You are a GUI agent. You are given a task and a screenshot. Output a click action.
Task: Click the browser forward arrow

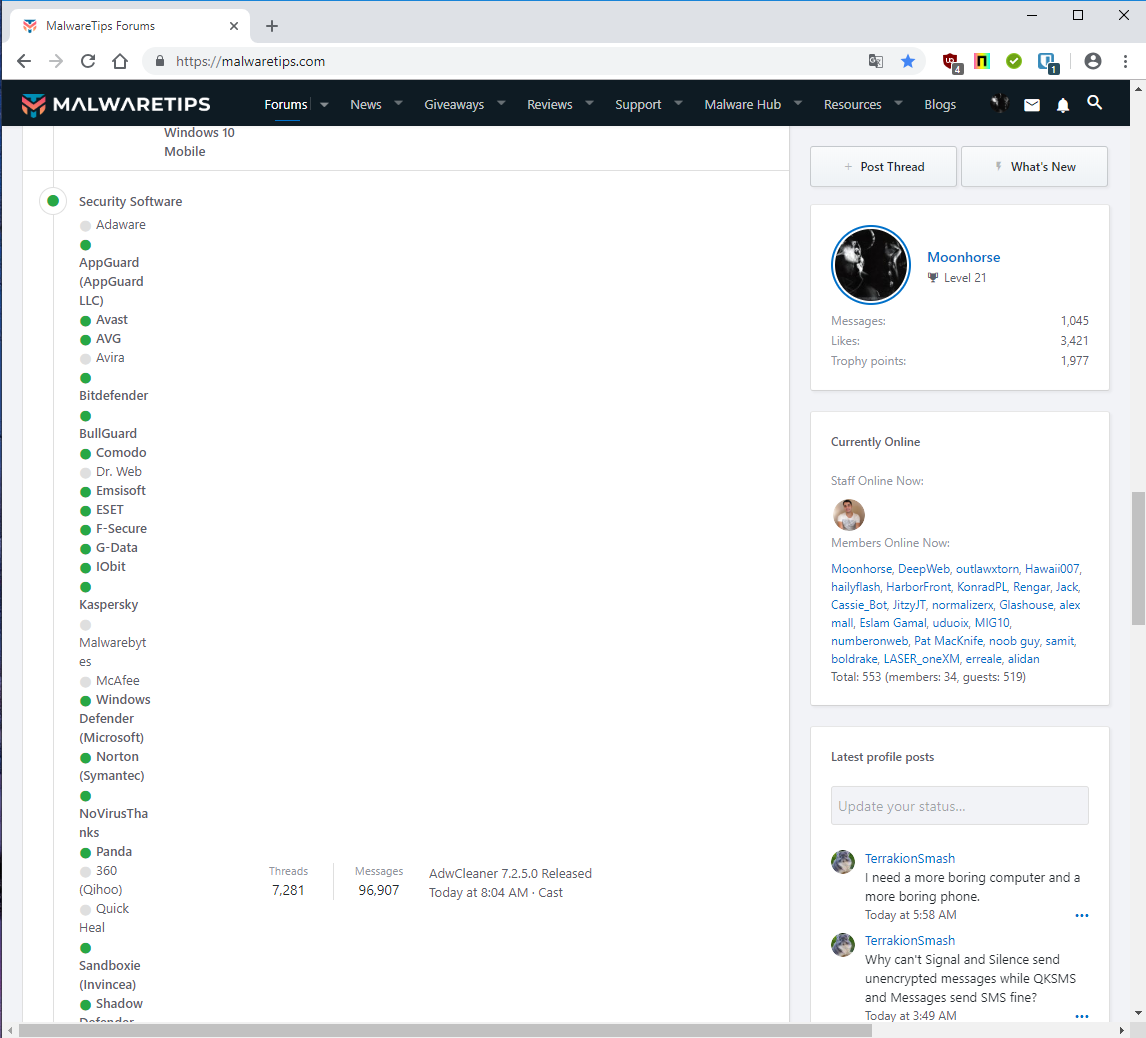(x=56, y=61)
